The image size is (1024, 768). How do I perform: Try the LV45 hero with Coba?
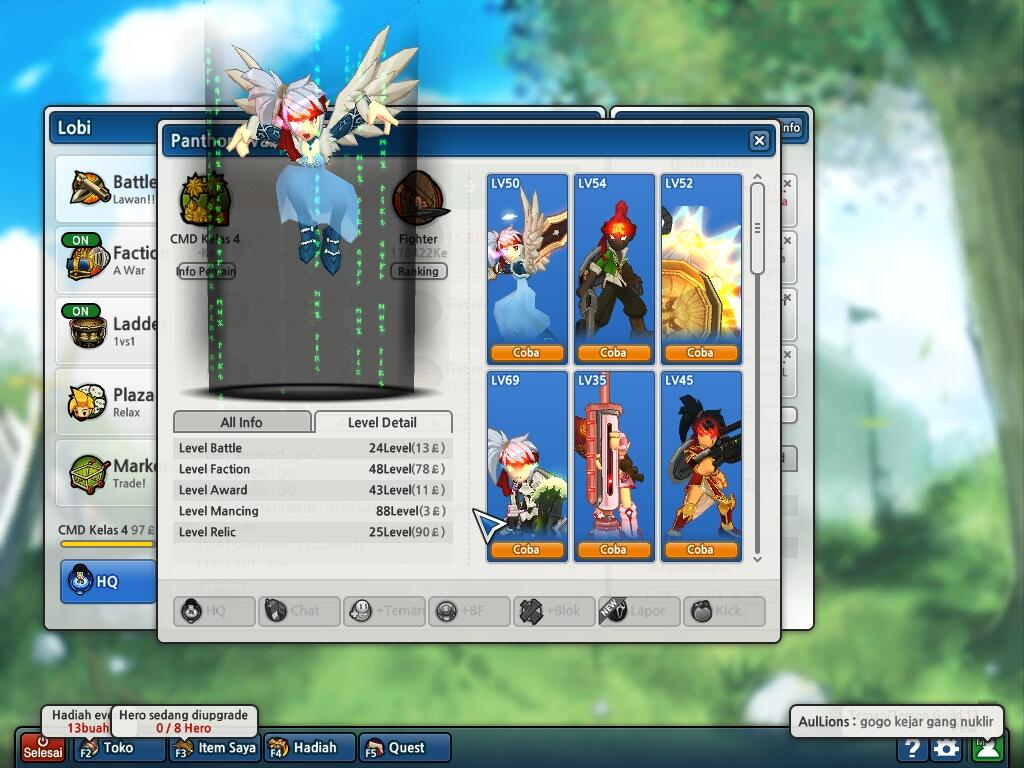[x=700, y=550]
